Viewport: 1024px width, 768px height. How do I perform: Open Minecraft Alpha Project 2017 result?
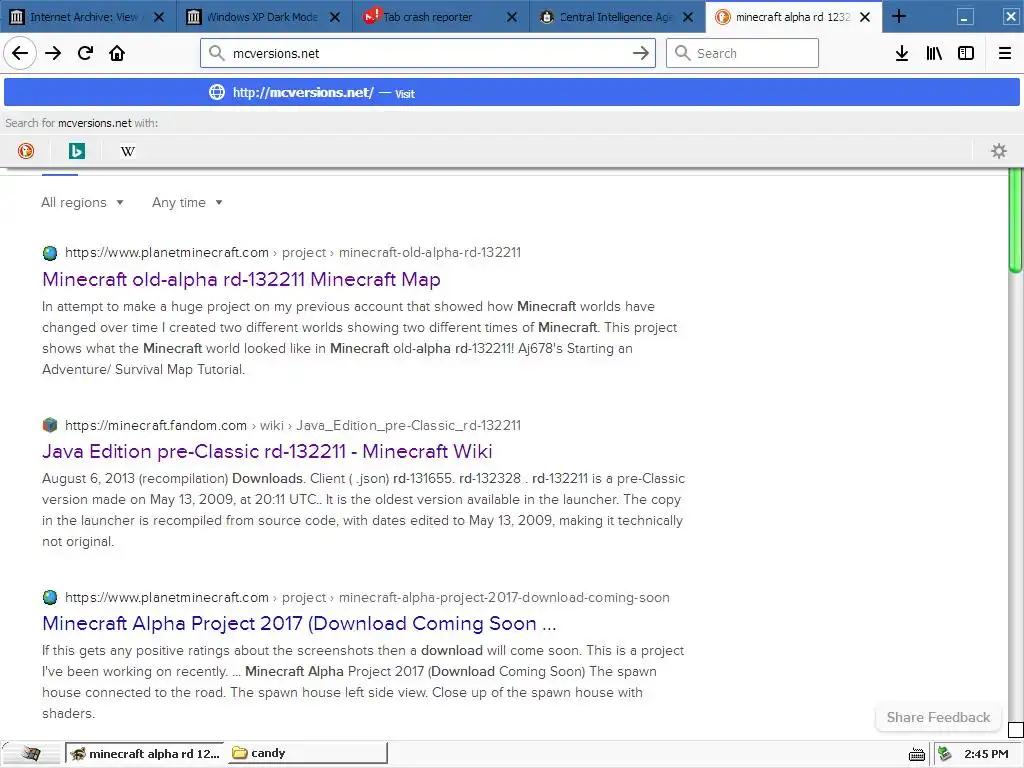tap(299, 623)
